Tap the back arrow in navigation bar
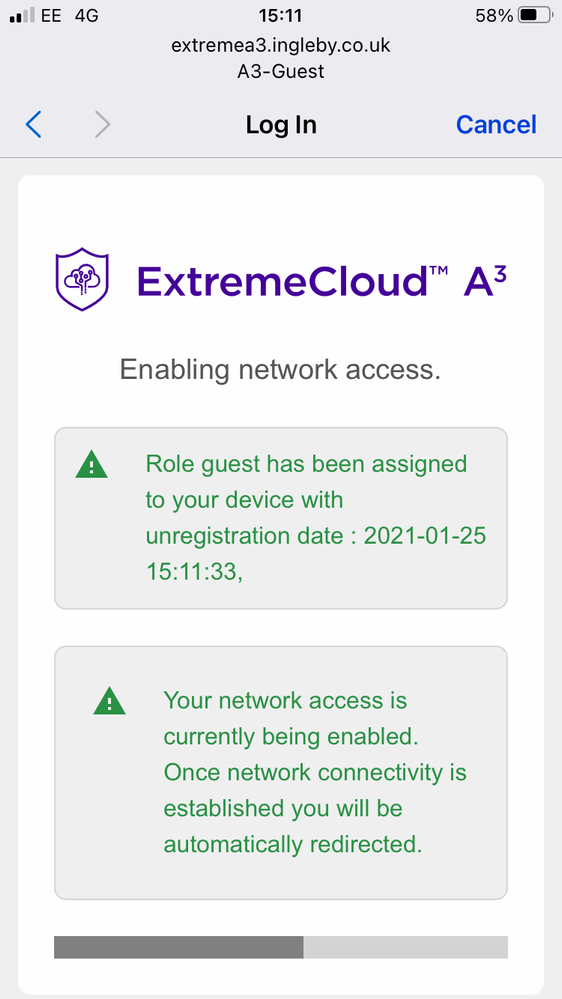The image size is (562, 999). point(33,124)
